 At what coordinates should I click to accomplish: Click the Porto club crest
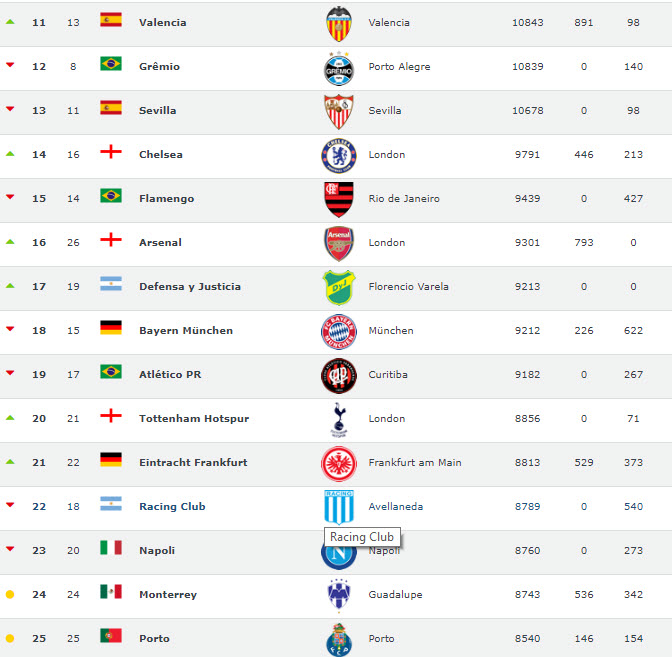point(339,639)
